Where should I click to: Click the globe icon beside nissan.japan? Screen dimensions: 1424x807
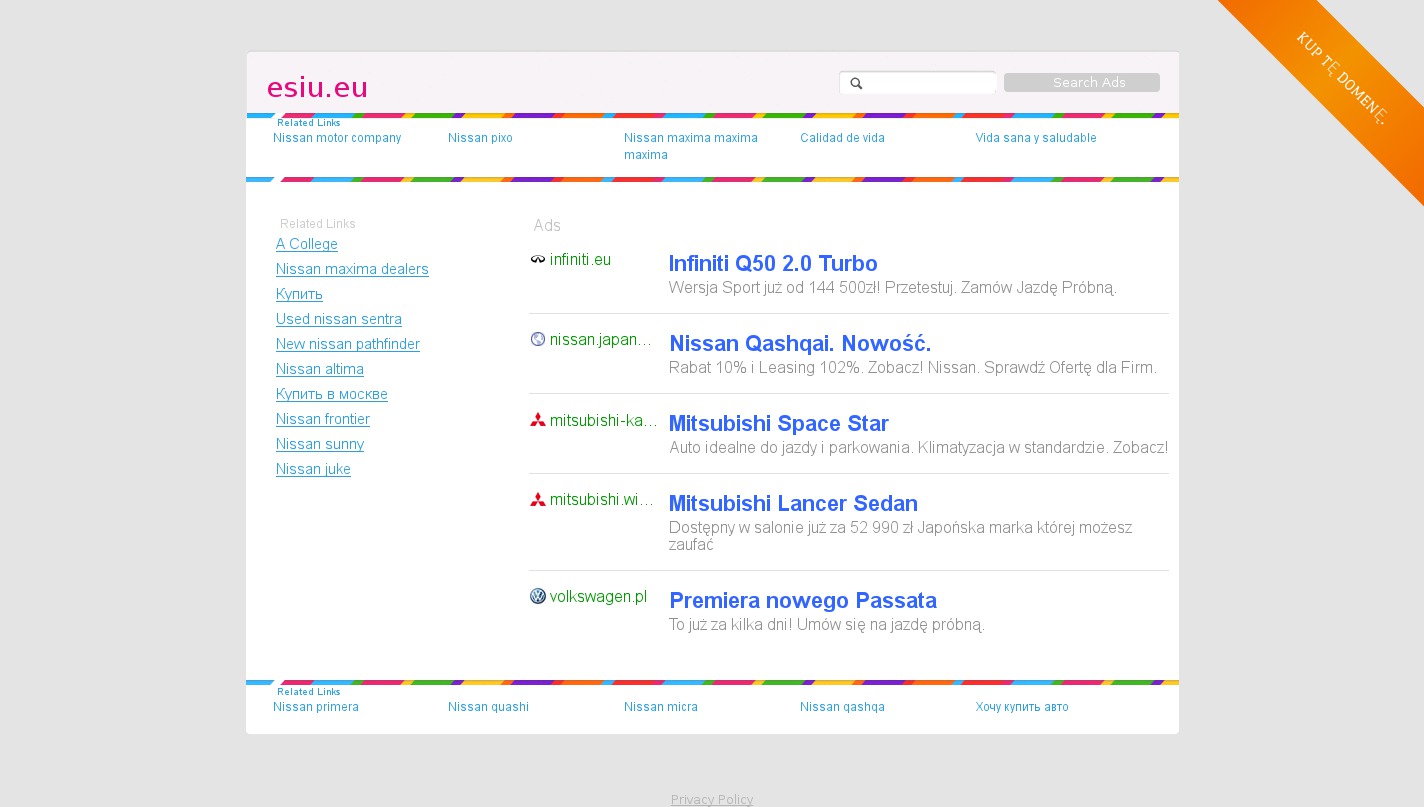click(x=538, y=340)
